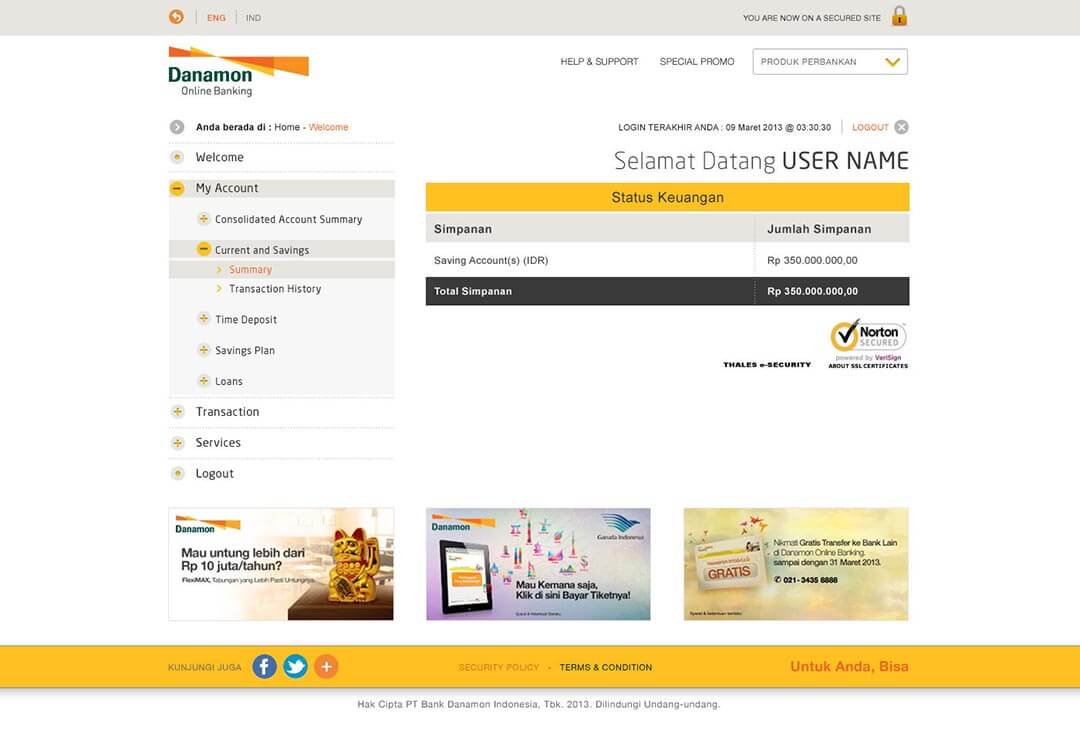Viewport: 1080px width, 729px height.
Task: Switch the language to IND
Action: (x=253, y=17)
